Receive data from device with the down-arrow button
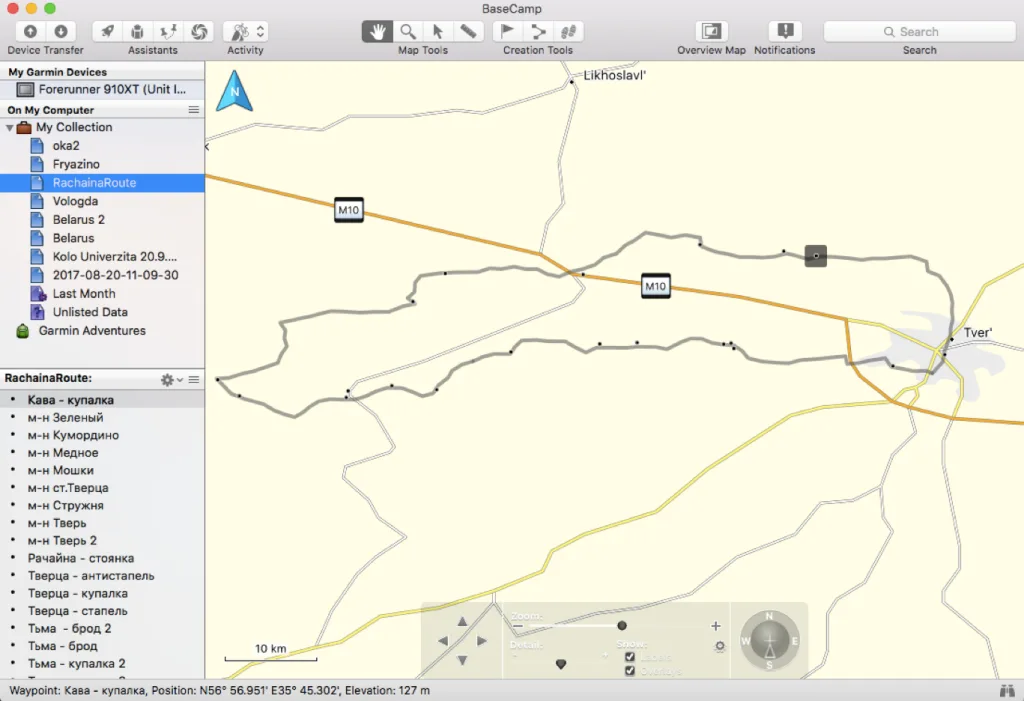The height and width of the screenshot is (701, 1024). (61, 31)
